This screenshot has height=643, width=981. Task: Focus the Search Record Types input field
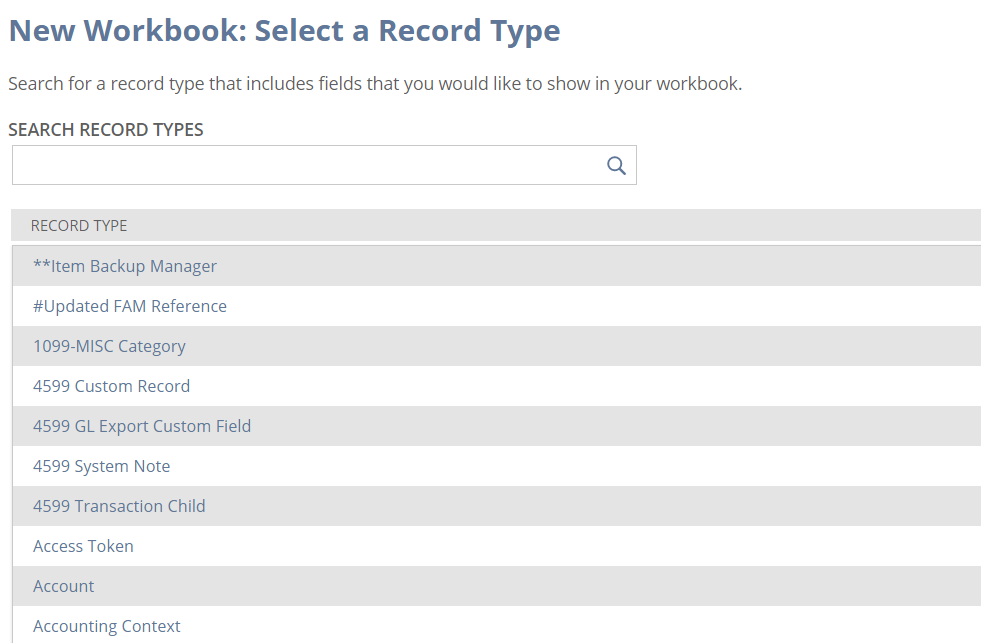pos(305,166)
